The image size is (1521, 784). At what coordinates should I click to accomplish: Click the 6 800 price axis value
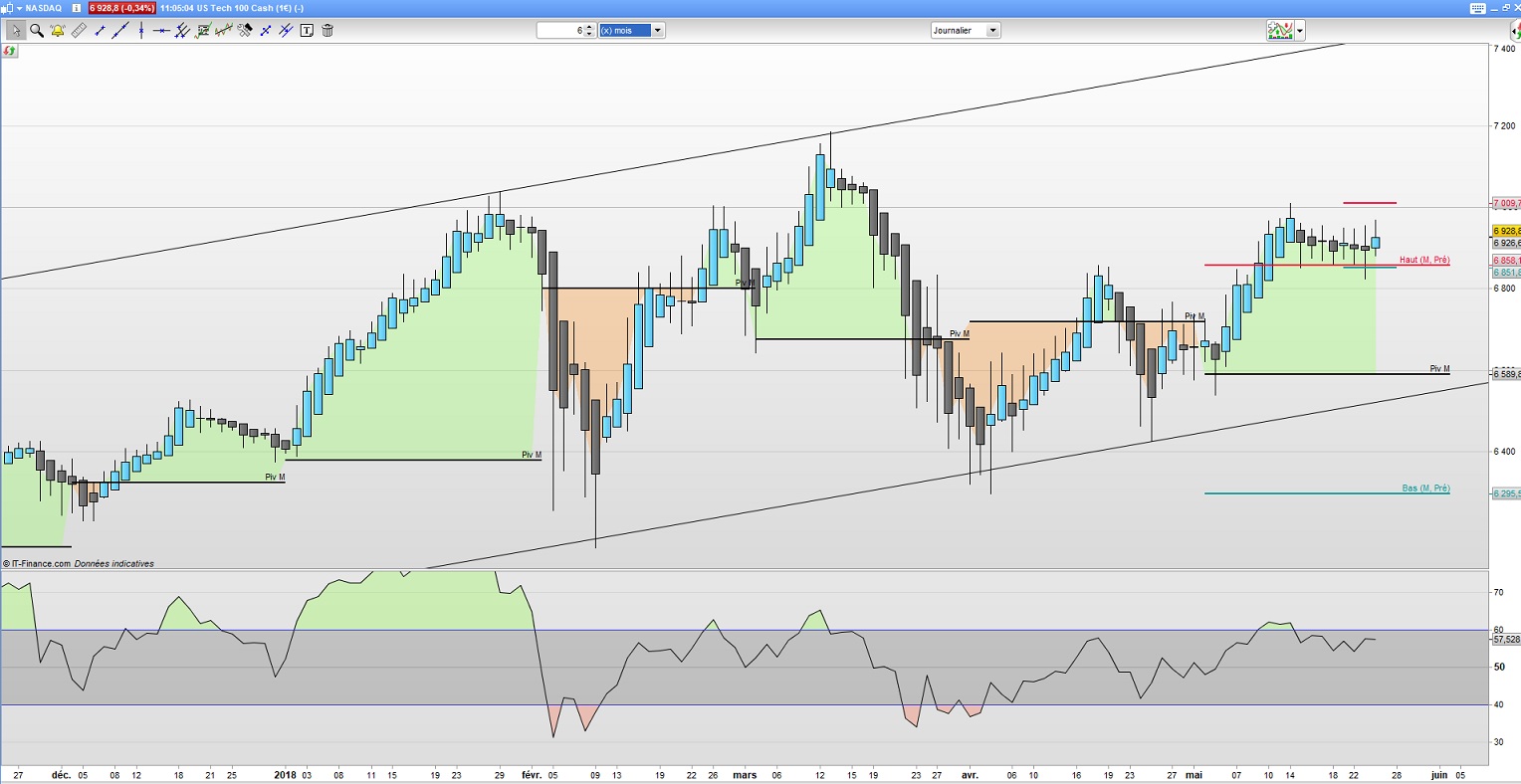(1504, 289)
